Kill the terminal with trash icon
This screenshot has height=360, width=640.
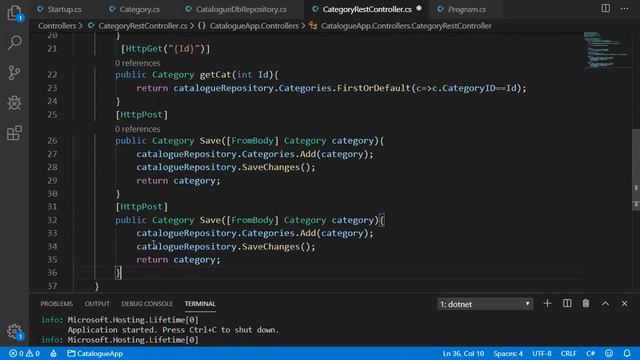(x=586, y=303)
